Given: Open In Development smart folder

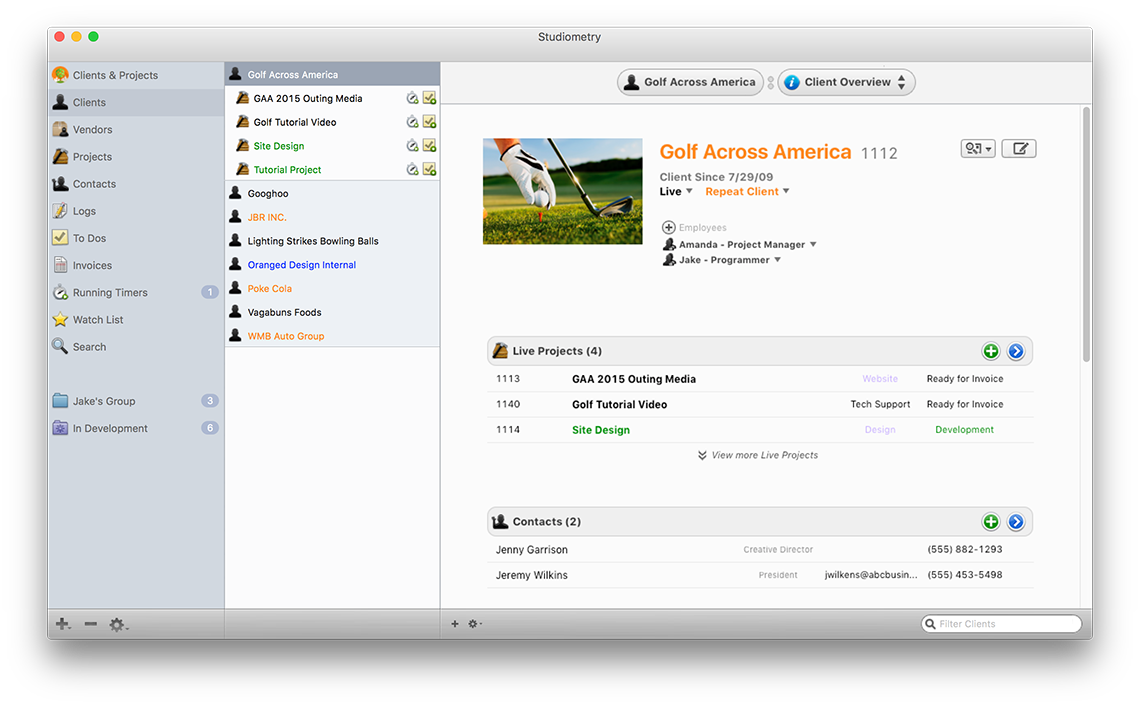Looking at the screenshot, I should click(136, 428).
